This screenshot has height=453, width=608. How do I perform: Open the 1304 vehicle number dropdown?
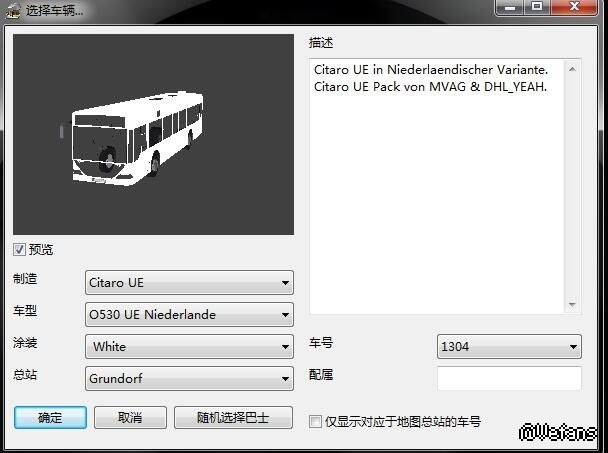509,346
